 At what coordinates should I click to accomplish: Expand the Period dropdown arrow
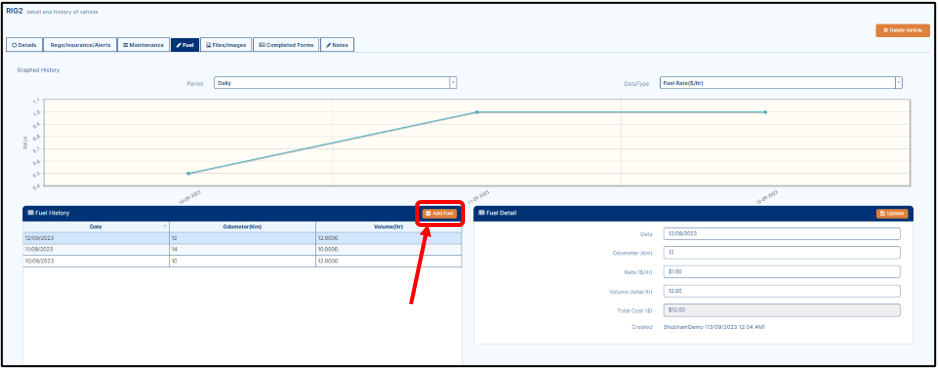(453, 83)
